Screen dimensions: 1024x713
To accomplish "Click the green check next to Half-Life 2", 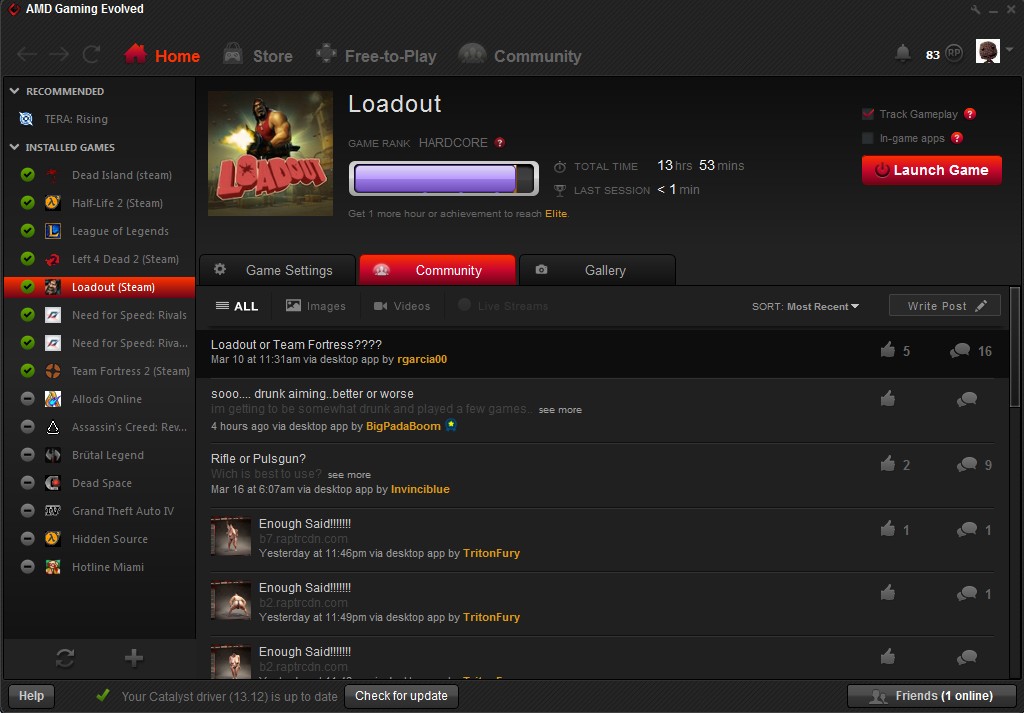I will (27, 202).
